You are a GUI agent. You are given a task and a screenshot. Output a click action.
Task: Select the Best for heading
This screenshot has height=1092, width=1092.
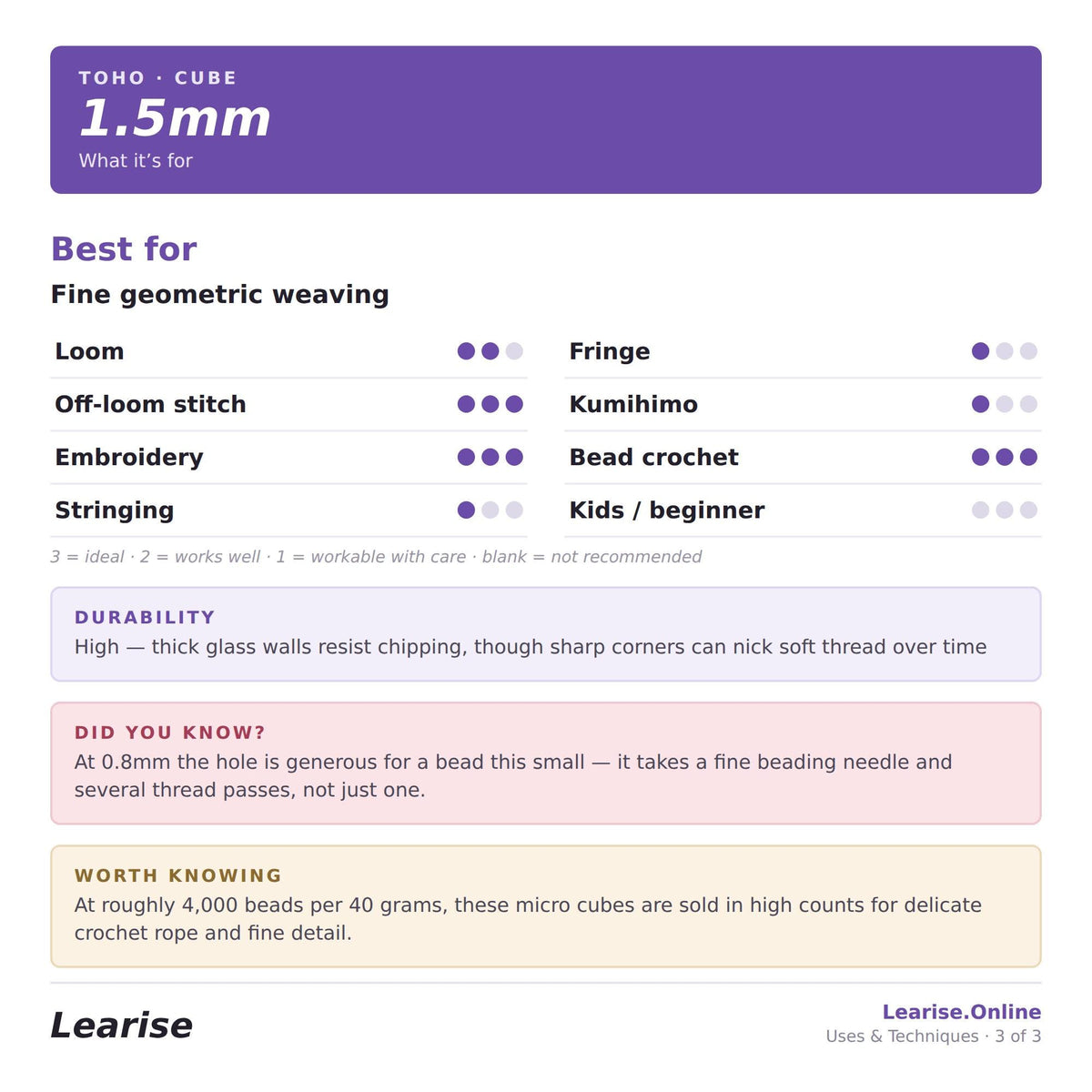tap(124, 248)
